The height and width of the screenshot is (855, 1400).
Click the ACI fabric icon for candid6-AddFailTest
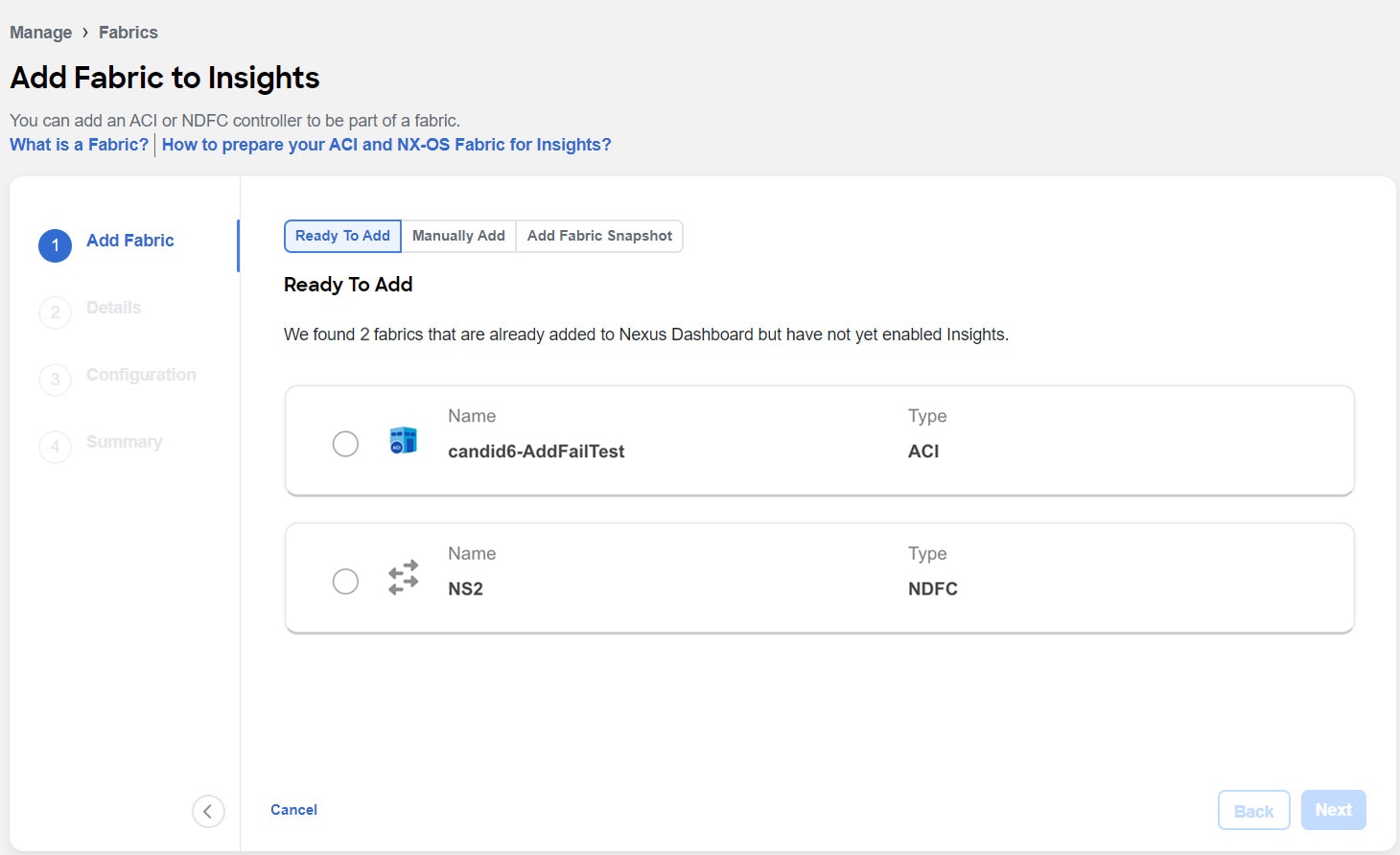pyautogui.click(x=404, y=440)
